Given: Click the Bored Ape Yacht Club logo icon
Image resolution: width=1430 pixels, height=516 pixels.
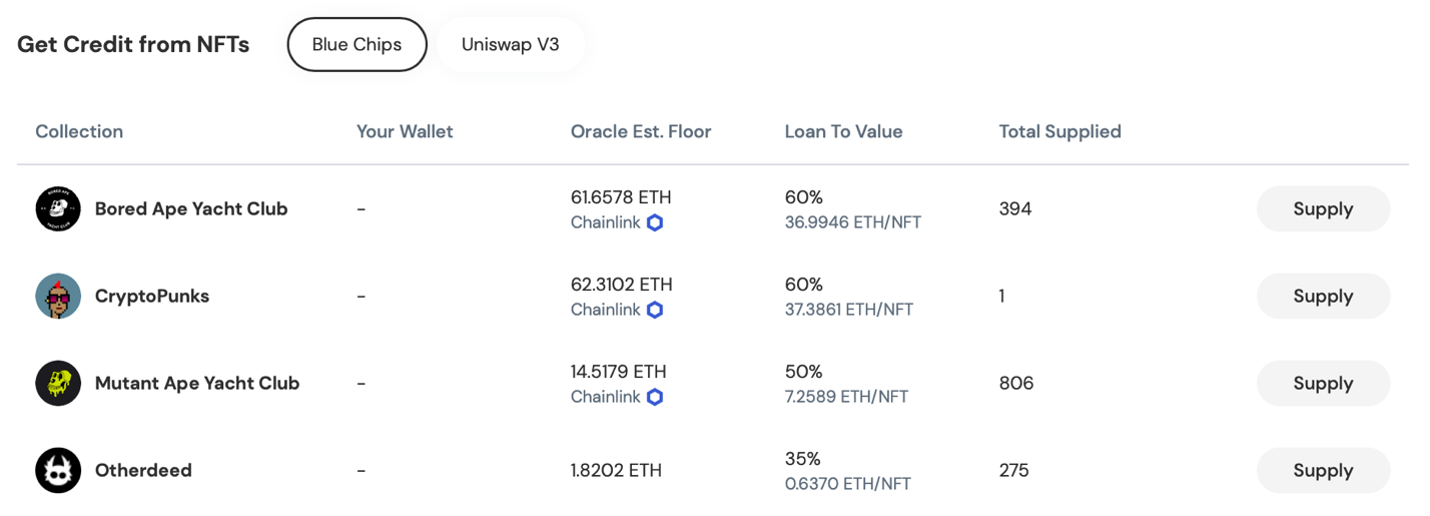Looking at the screenshot, I should 58,209.
